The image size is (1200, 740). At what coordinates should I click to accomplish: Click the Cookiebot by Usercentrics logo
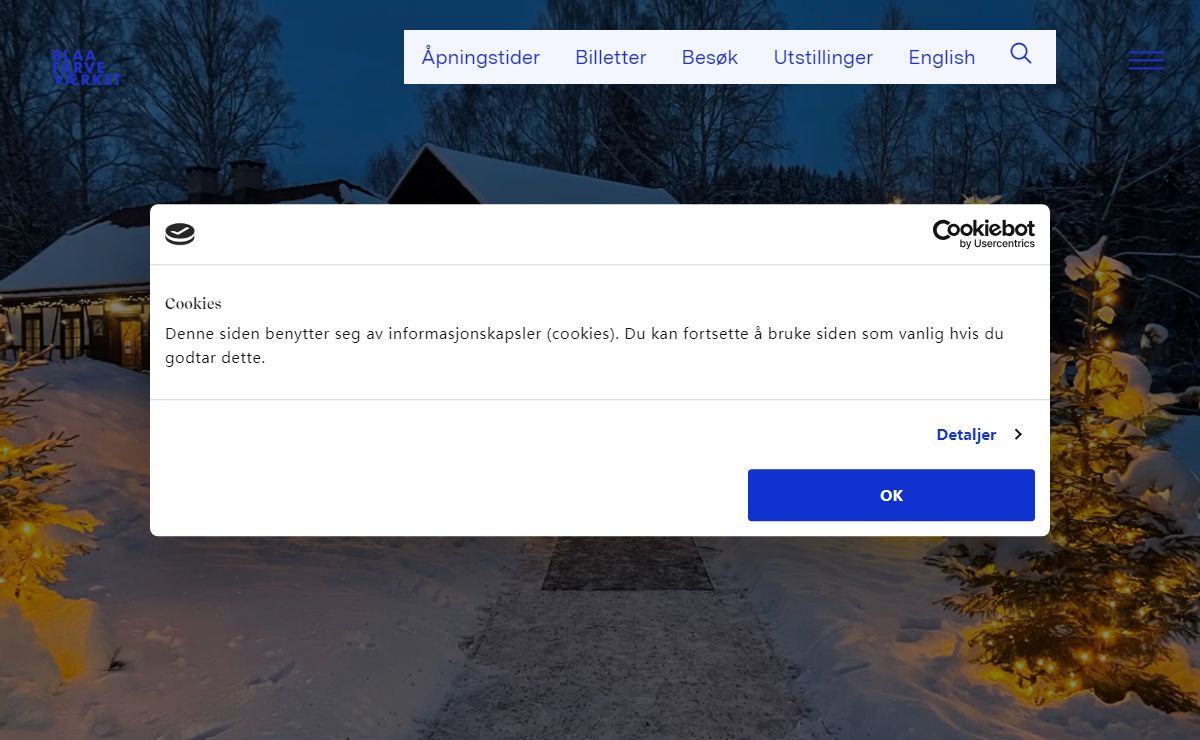pyautogui.click(x=984, y=234)
